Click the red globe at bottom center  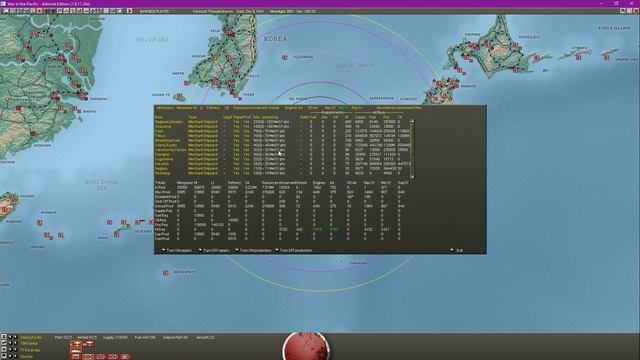[x=306, y=346]
